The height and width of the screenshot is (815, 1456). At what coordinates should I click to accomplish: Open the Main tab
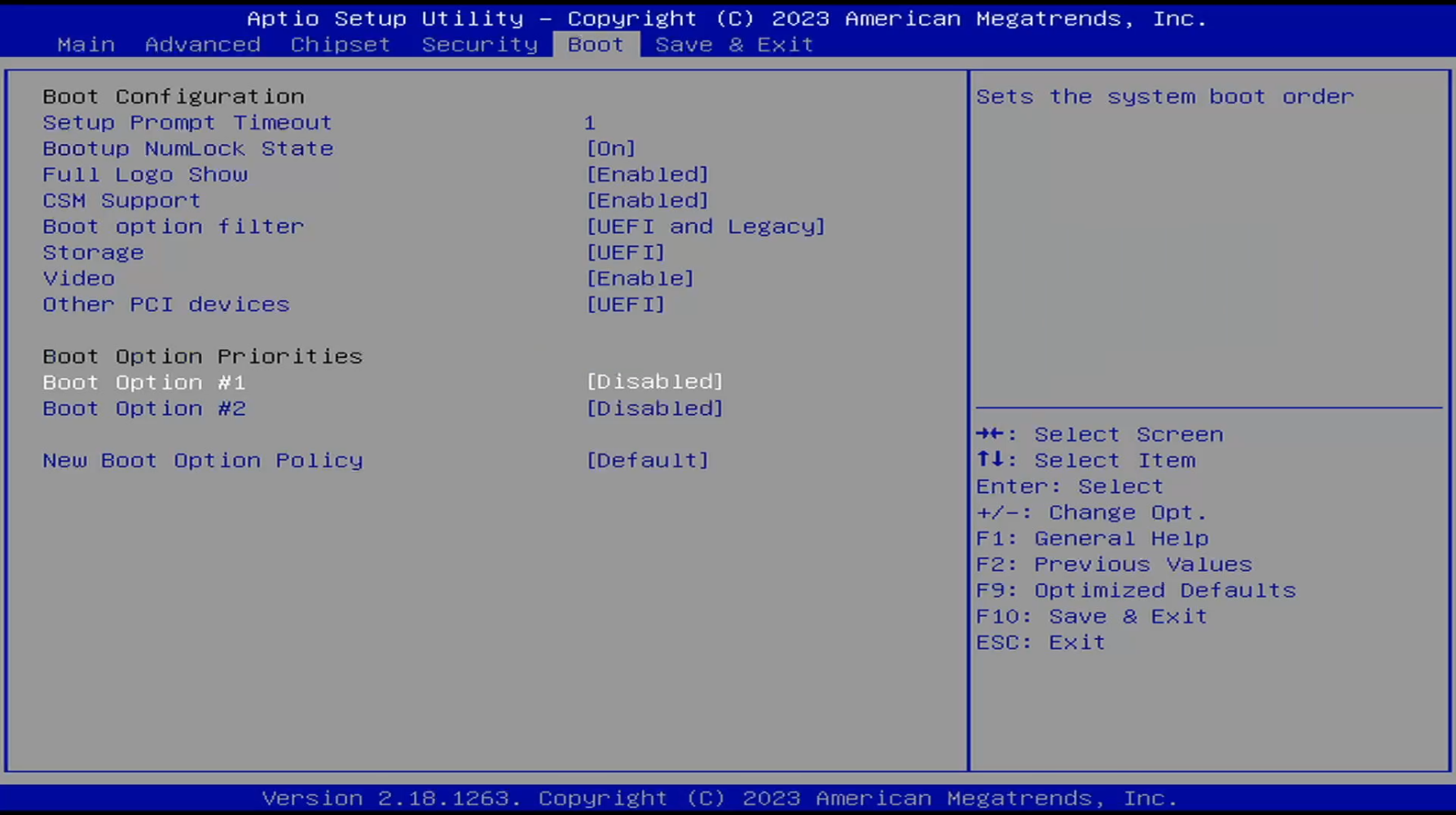(86, 45)
